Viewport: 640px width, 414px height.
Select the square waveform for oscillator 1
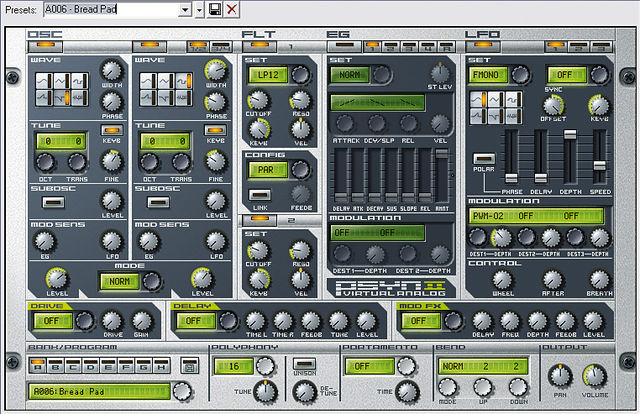[80, 81]
